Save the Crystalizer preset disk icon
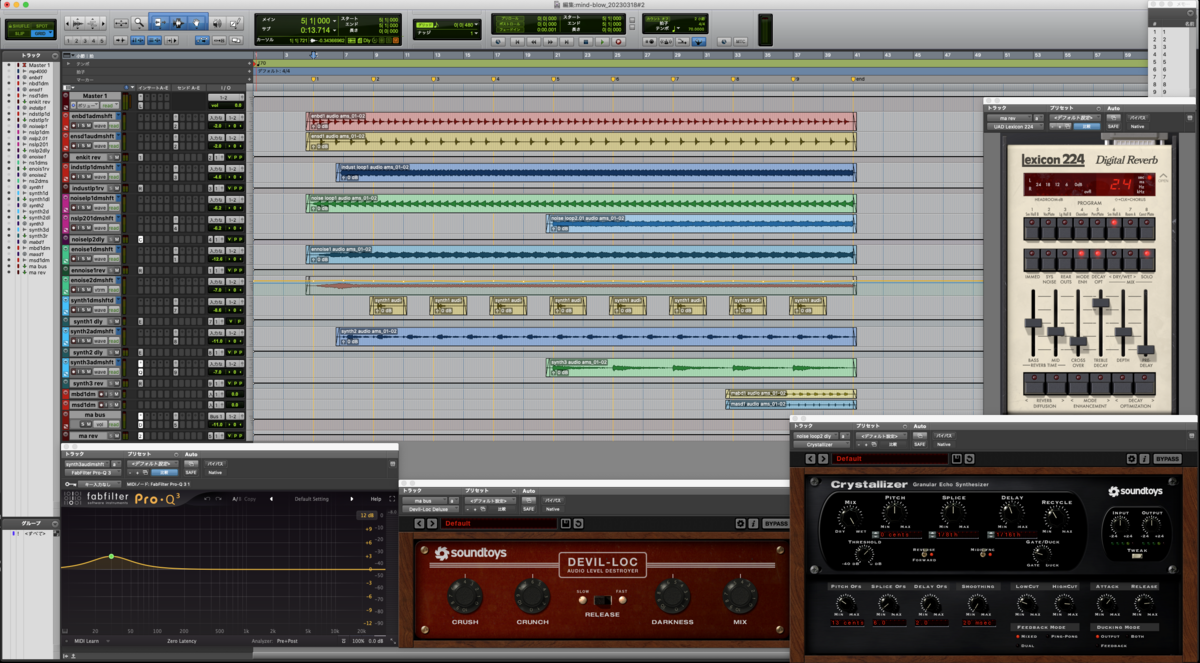The image size is (1200, 663). pyautogui.click(x=957, y=459)
